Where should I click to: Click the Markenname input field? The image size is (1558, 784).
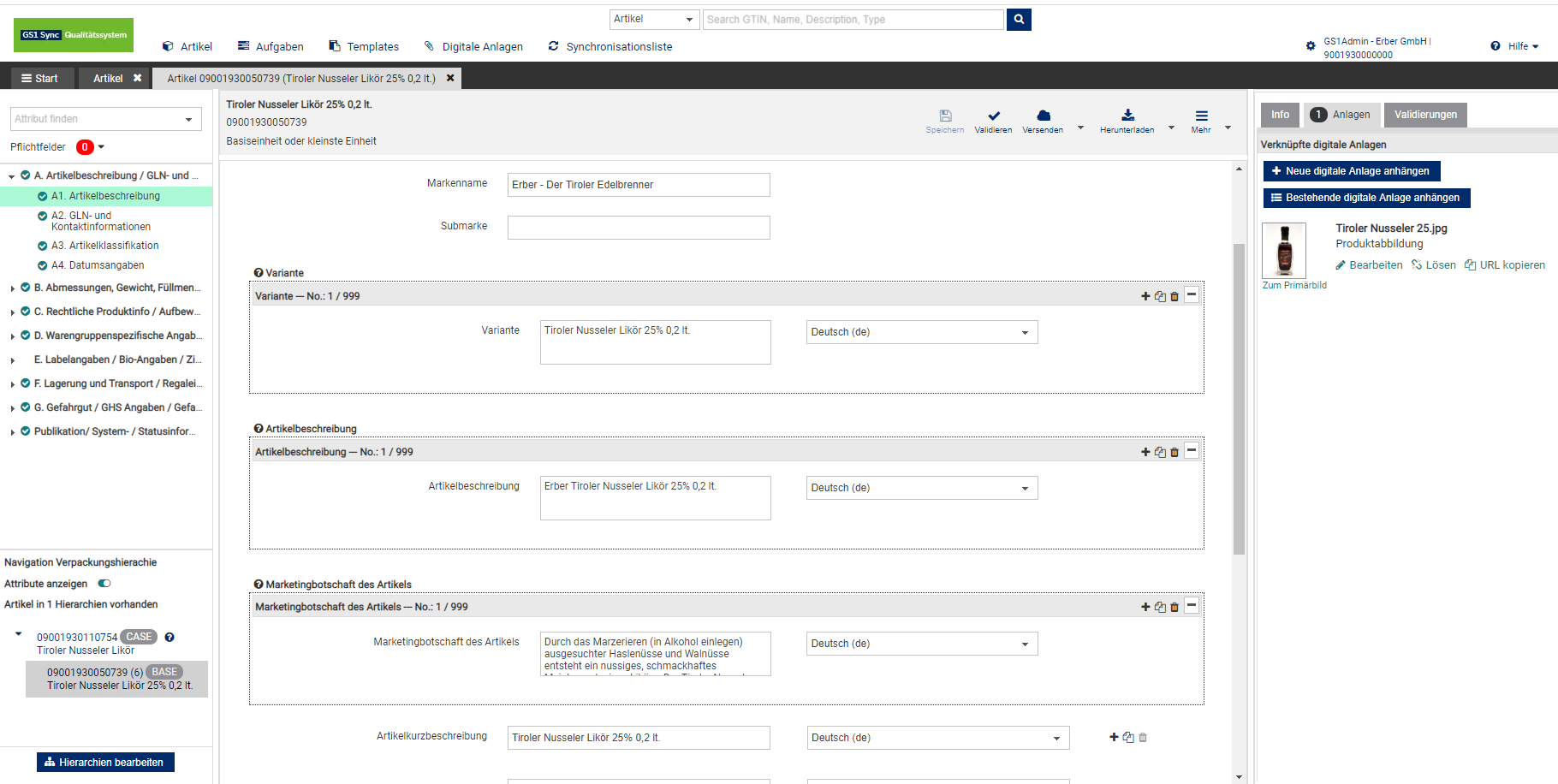point(639,185)
